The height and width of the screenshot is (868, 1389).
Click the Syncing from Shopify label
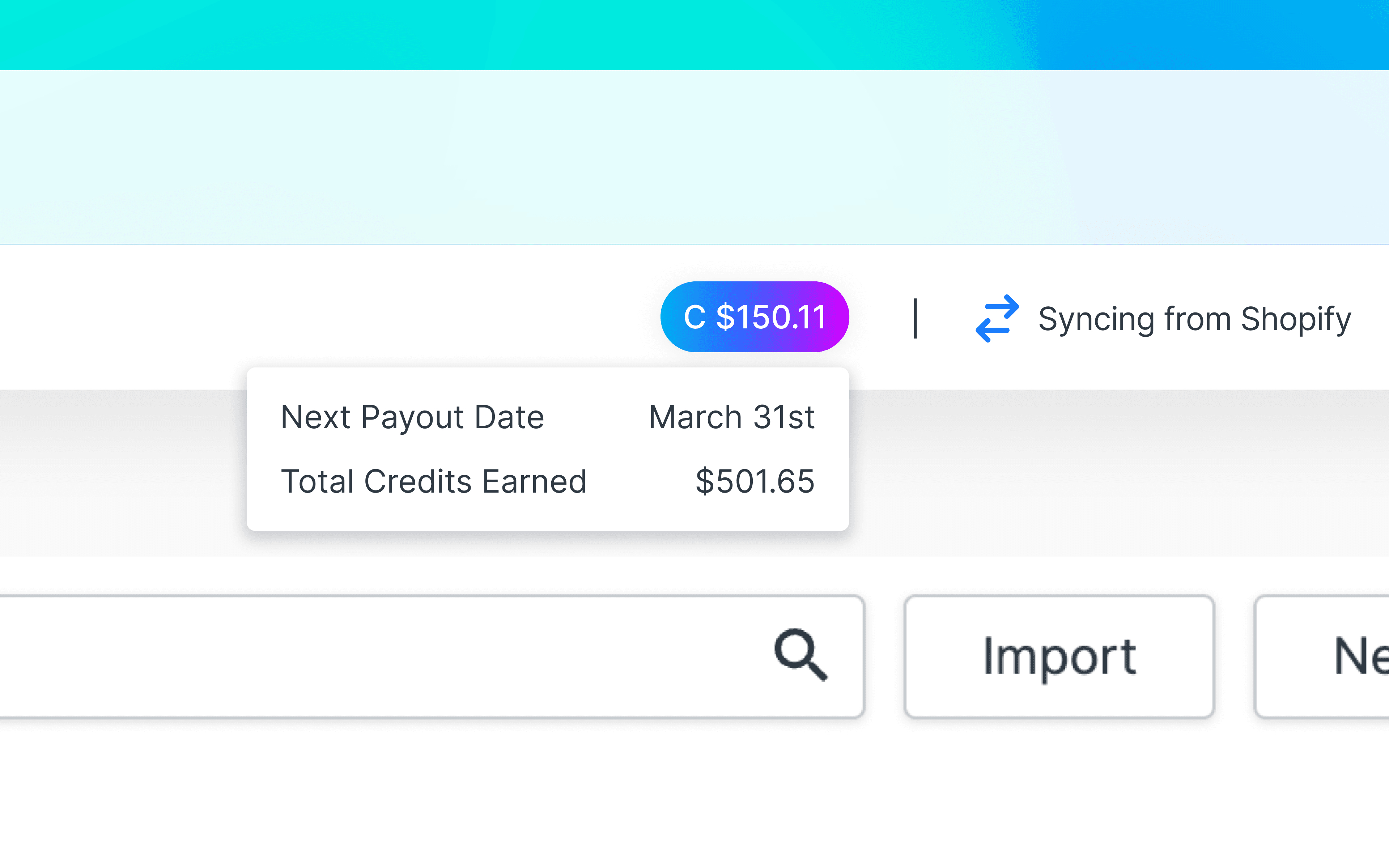(1194, 319)
